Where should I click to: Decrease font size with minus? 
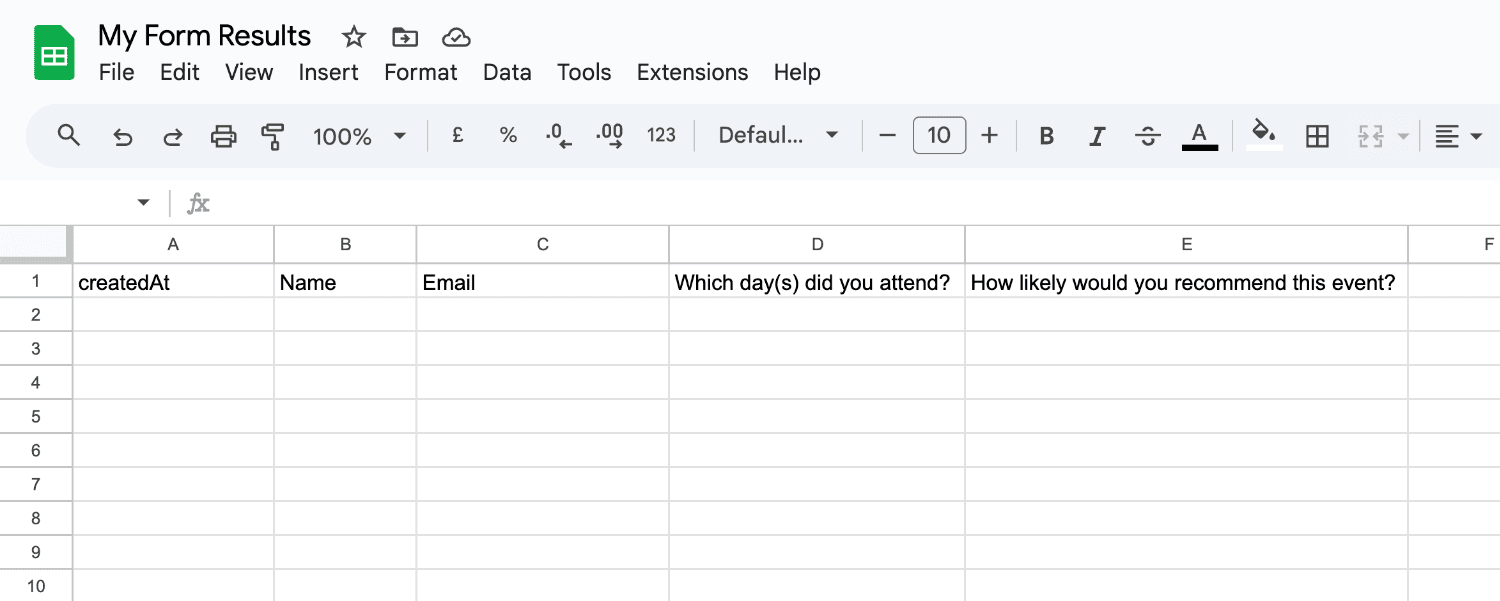click(887, 135)
